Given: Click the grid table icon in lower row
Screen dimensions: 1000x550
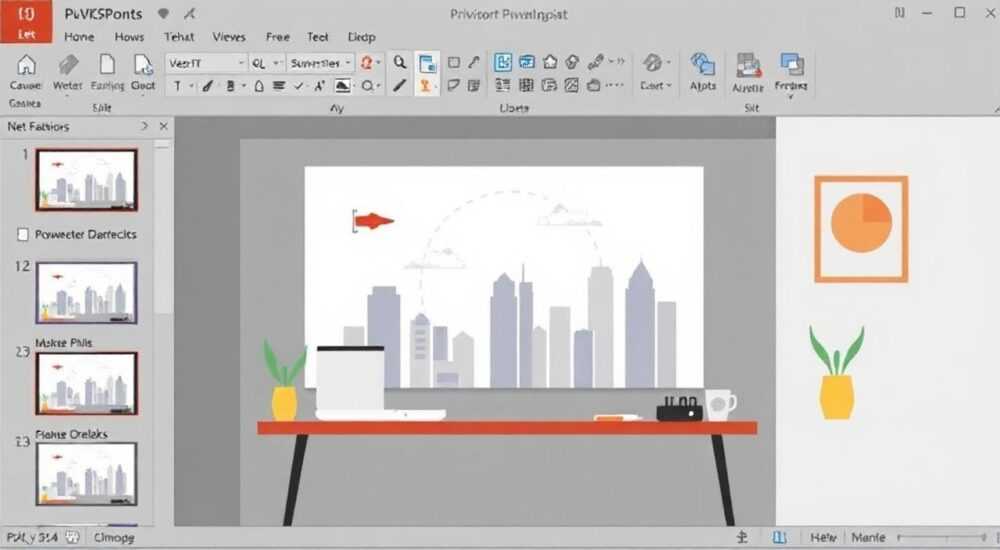Looking at the screenshot, I should (526, 85).
